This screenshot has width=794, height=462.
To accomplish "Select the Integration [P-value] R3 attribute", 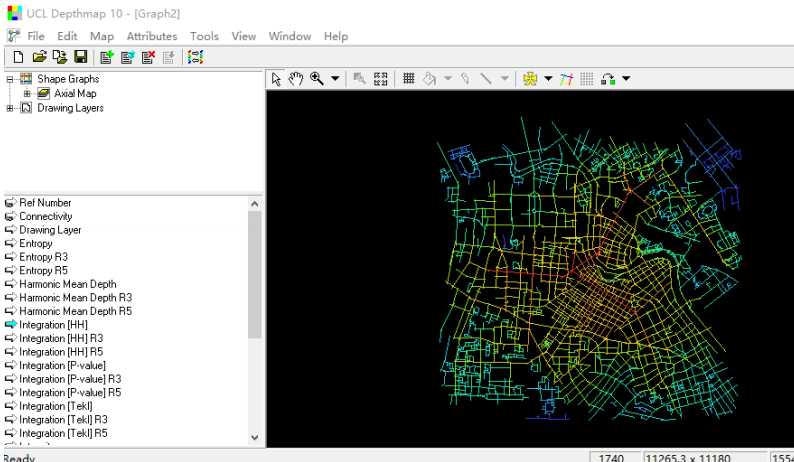I will click(x=70, y=379).
